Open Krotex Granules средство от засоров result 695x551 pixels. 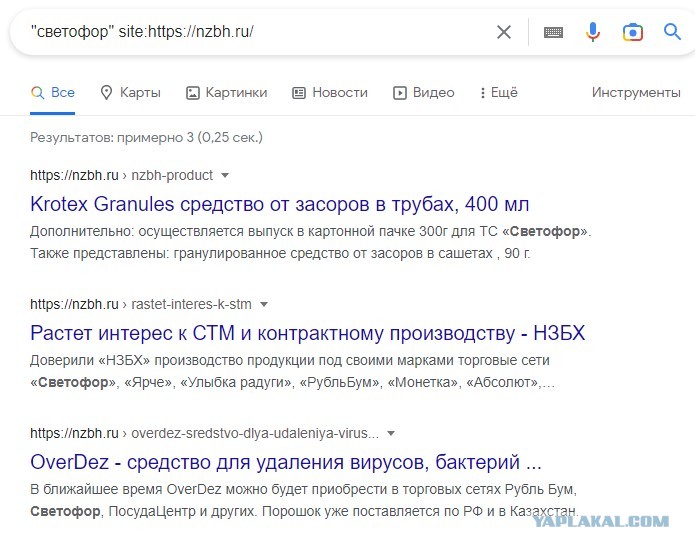[280, 204]
